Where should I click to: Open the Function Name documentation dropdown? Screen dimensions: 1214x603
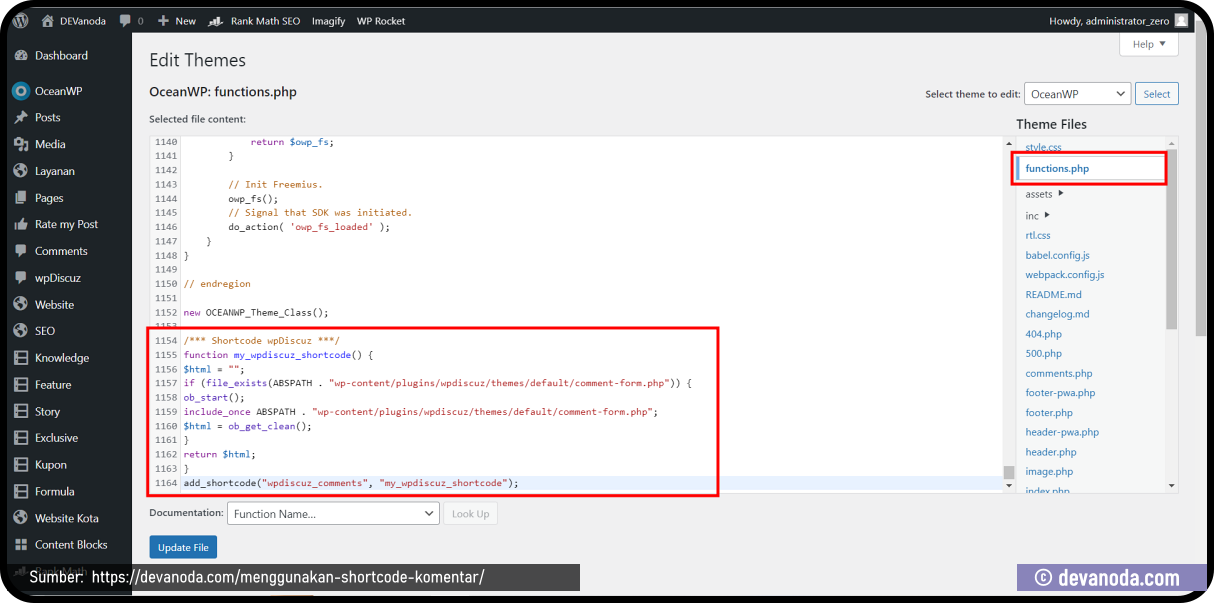pyautogui.click(x=333, y=514)
